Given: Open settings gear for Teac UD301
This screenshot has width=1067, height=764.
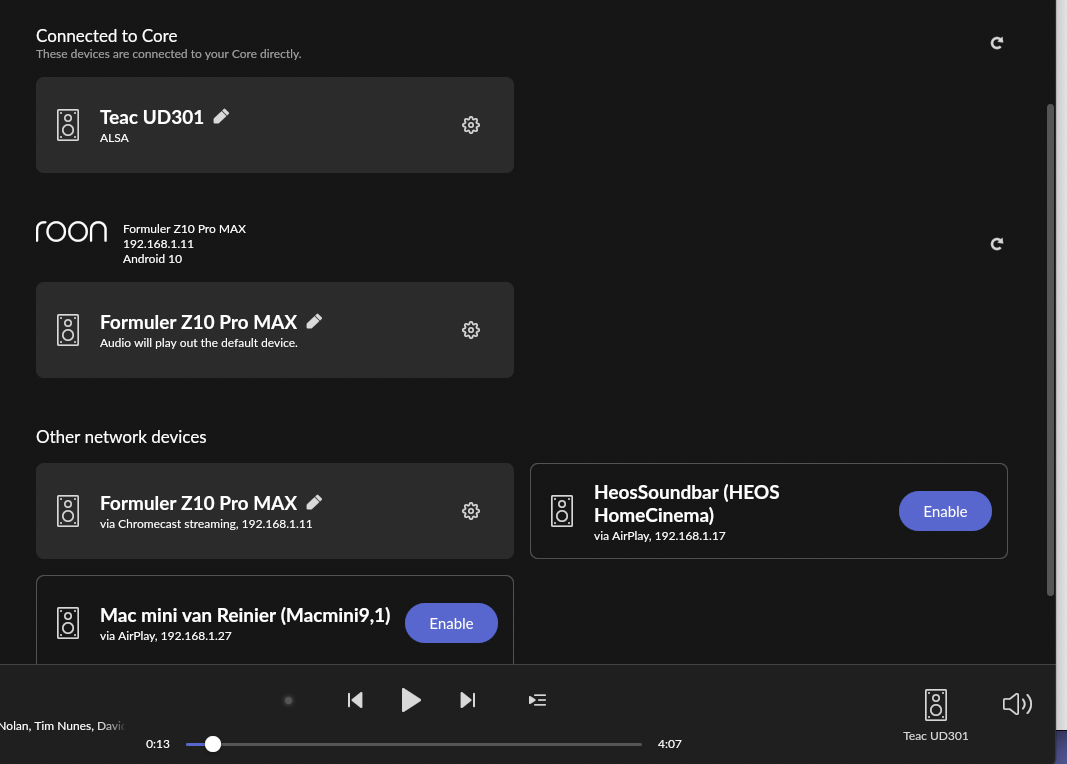Looking at the screenshot, I should coord(471,124).
